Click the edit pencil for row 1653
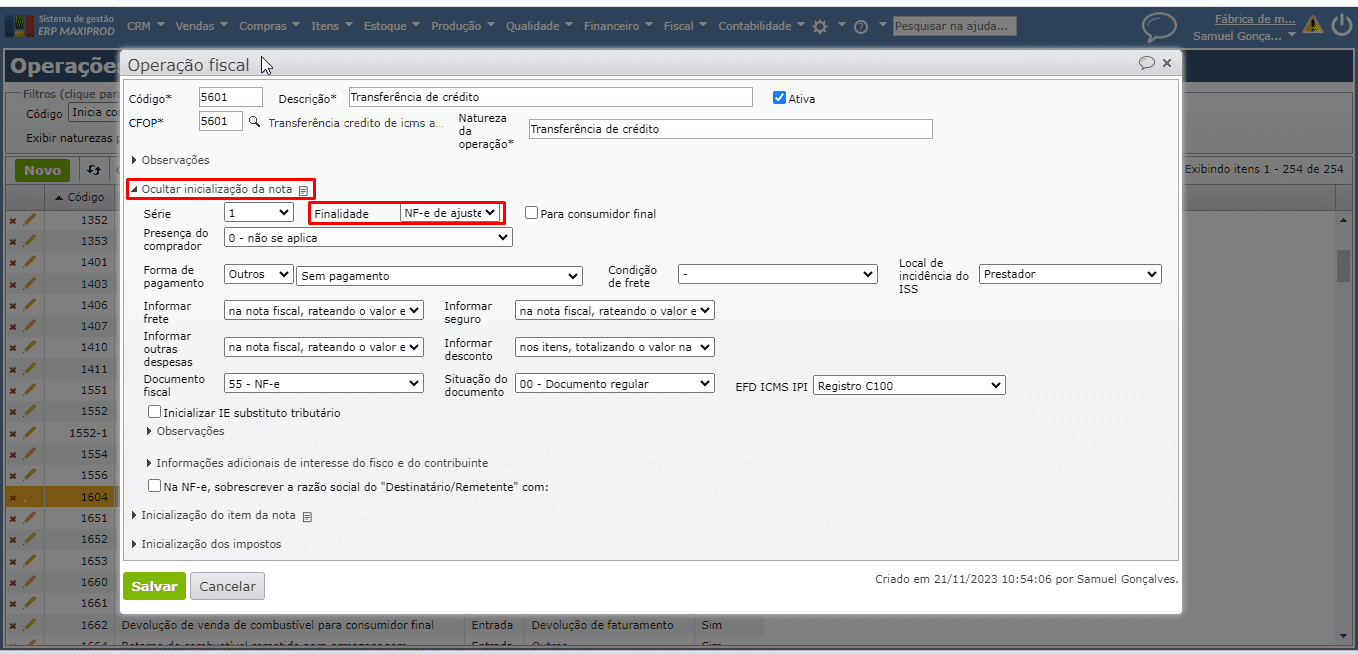Screen dimensions: 1358x654 coord(29,561)
